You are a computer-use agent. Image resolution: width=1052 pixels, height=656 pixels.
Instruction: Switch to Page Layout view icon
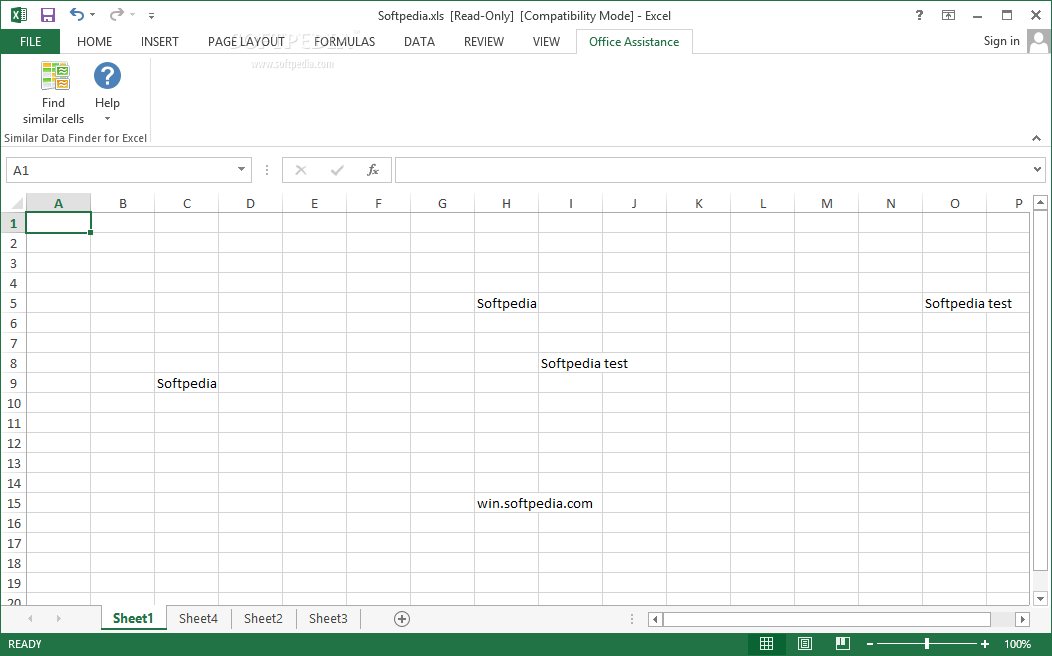pos(804,644)
